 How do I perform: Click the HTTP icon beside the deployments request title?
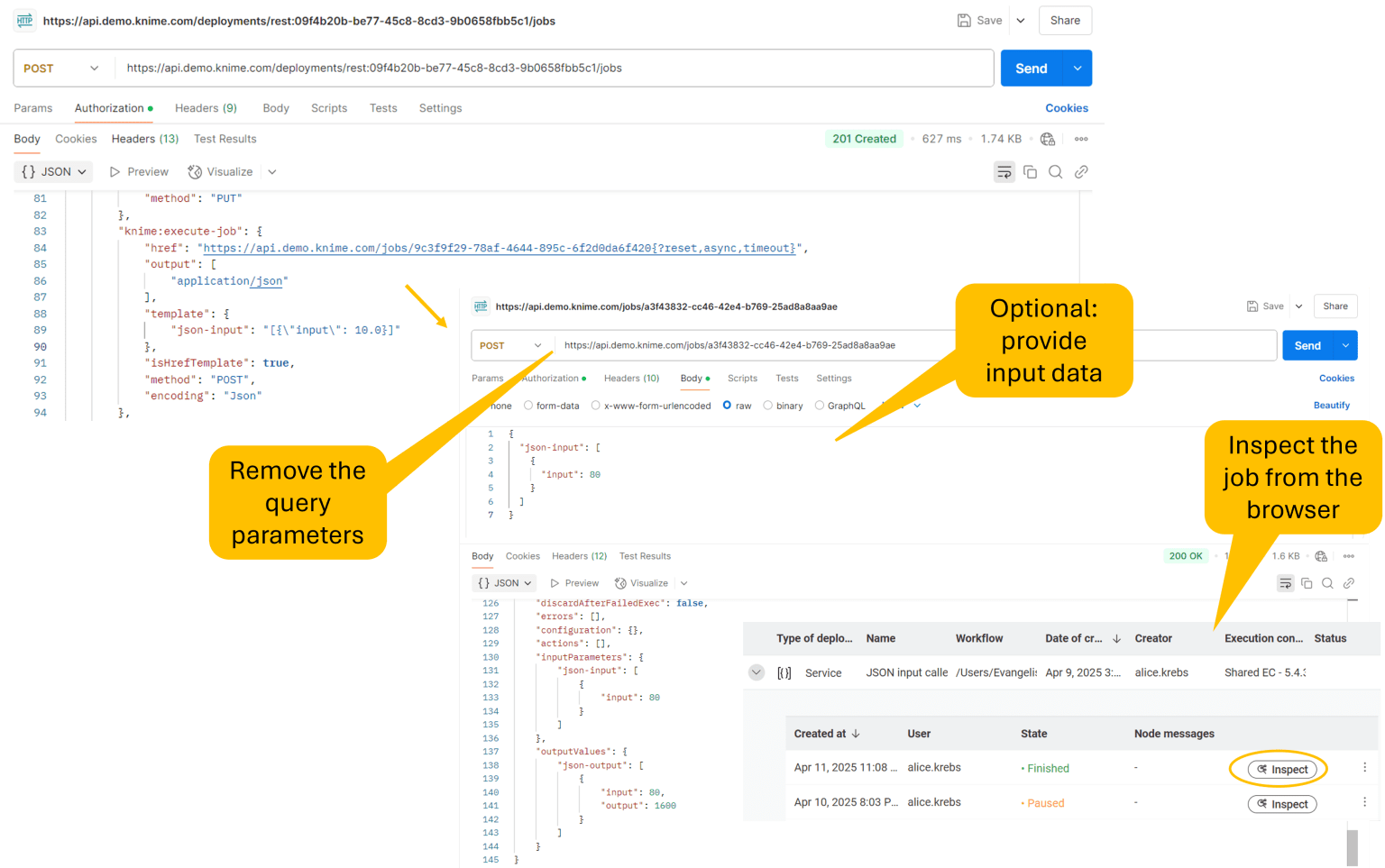[x=24, y=20]
